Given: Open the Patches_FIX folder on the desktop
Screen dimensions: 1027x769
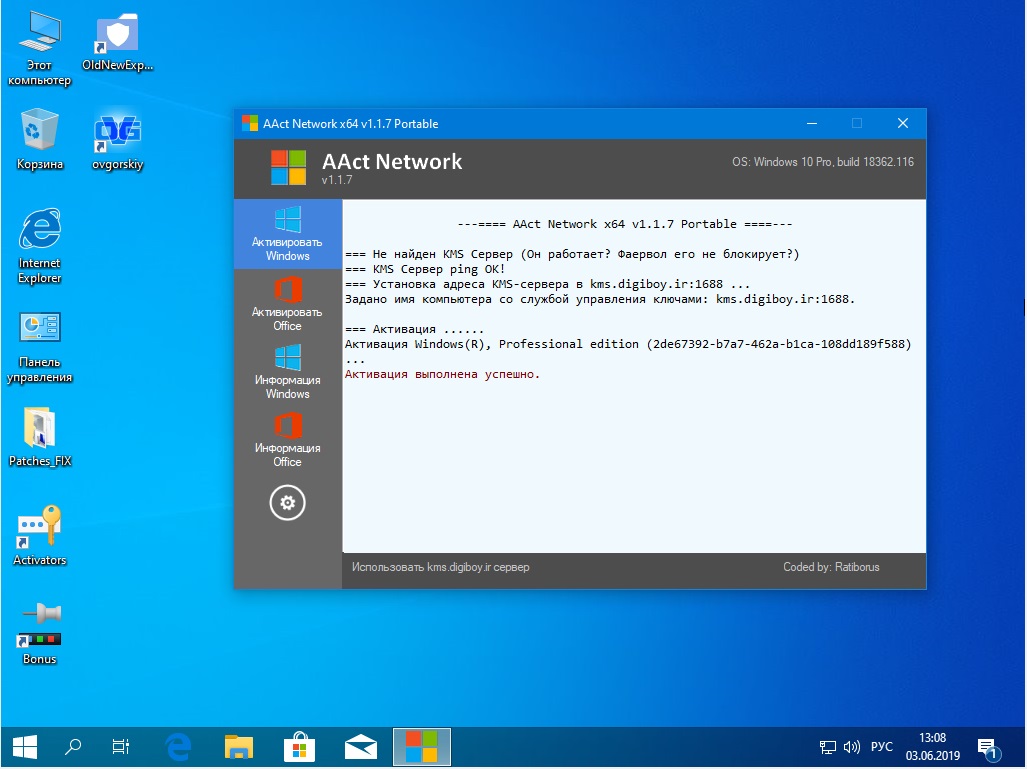Looking at the screenshot, I should point(40,437).
